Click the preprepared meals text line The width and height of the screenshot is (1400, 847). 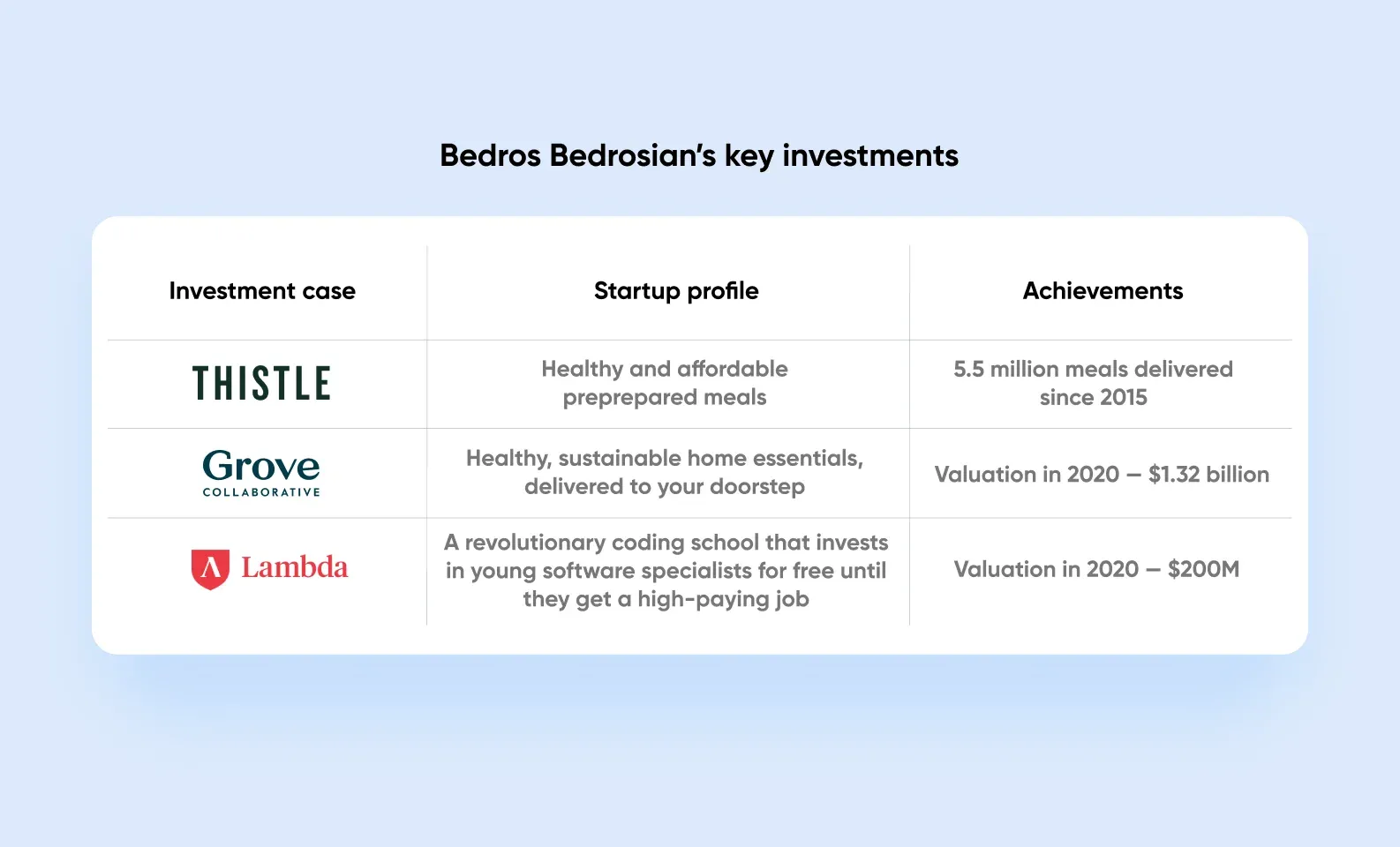coord(665,398)
